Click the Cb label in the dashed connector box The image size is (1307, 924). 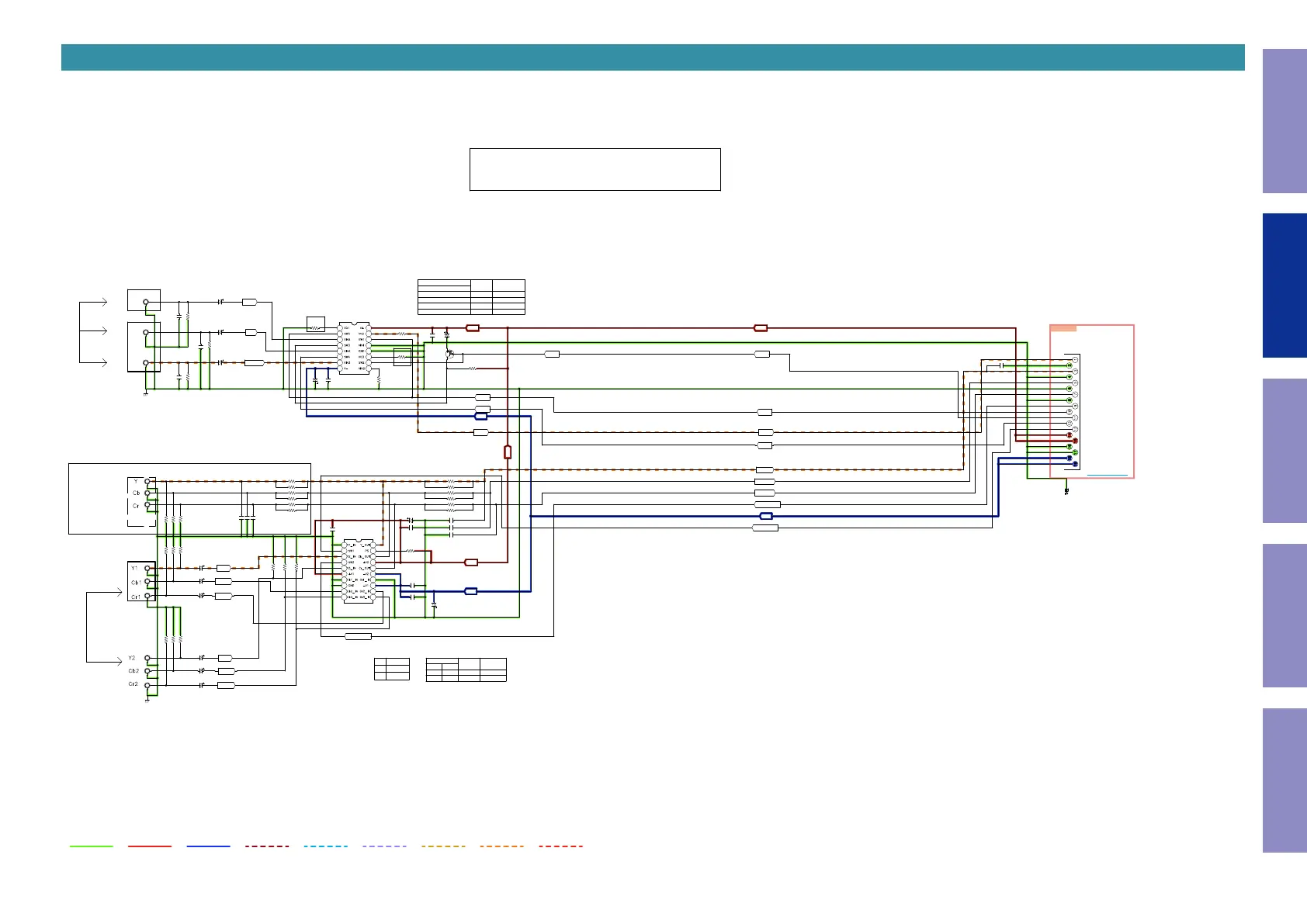click(137, 493)
